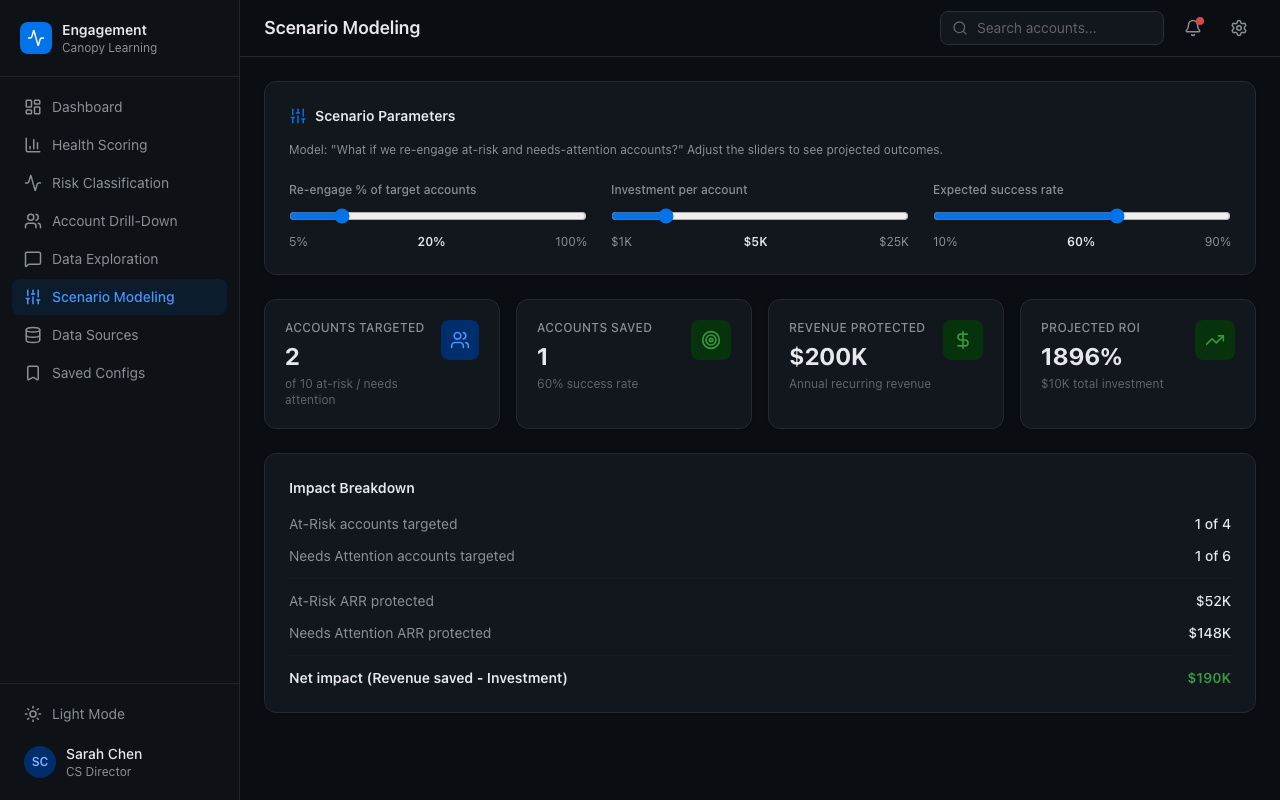Select the Risk Classification icon in the sidebar
Screen dimensions: 1280x800
(32, 182)
